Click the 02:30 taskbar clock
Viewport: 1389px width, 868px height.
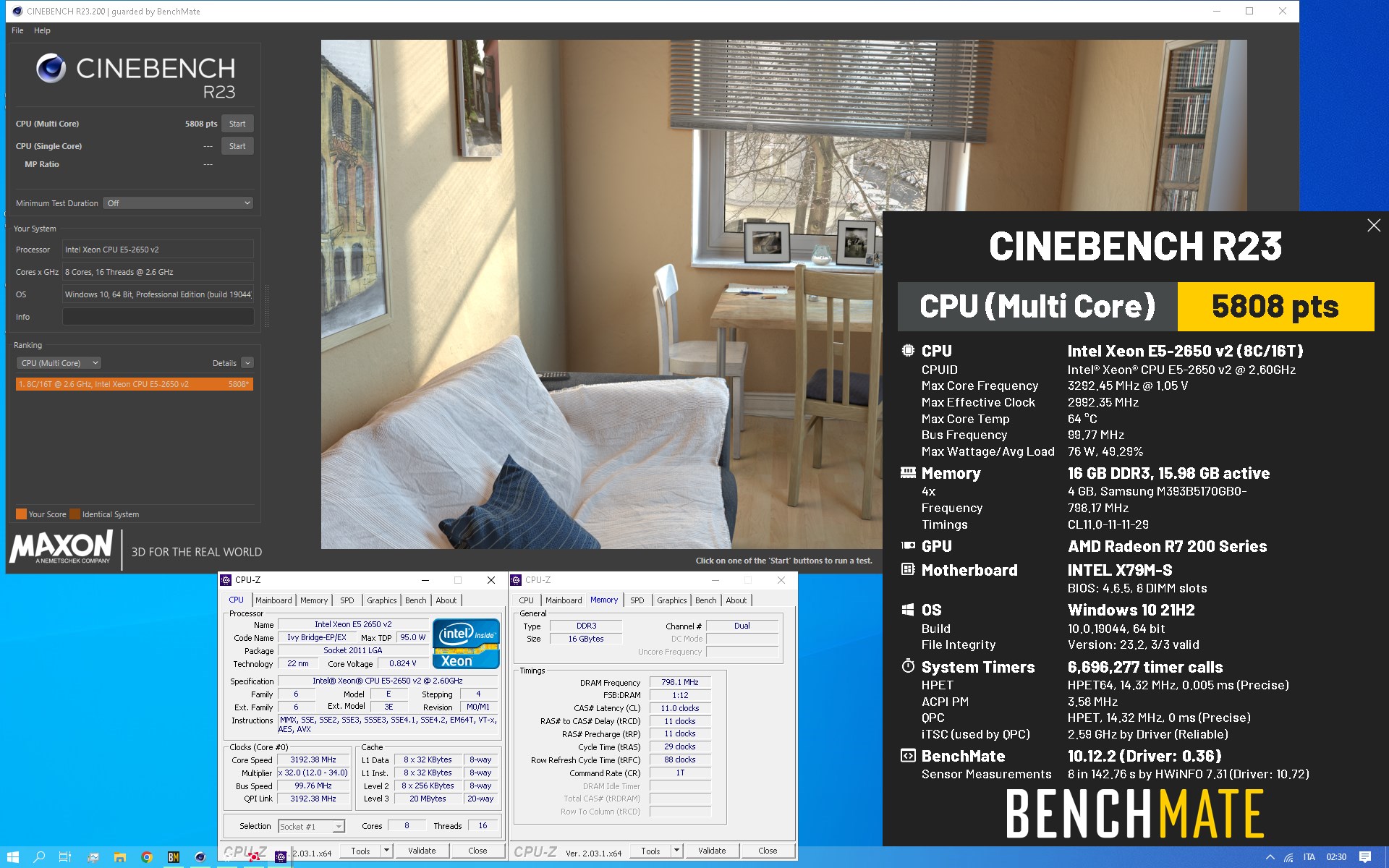coord(1336,857)
